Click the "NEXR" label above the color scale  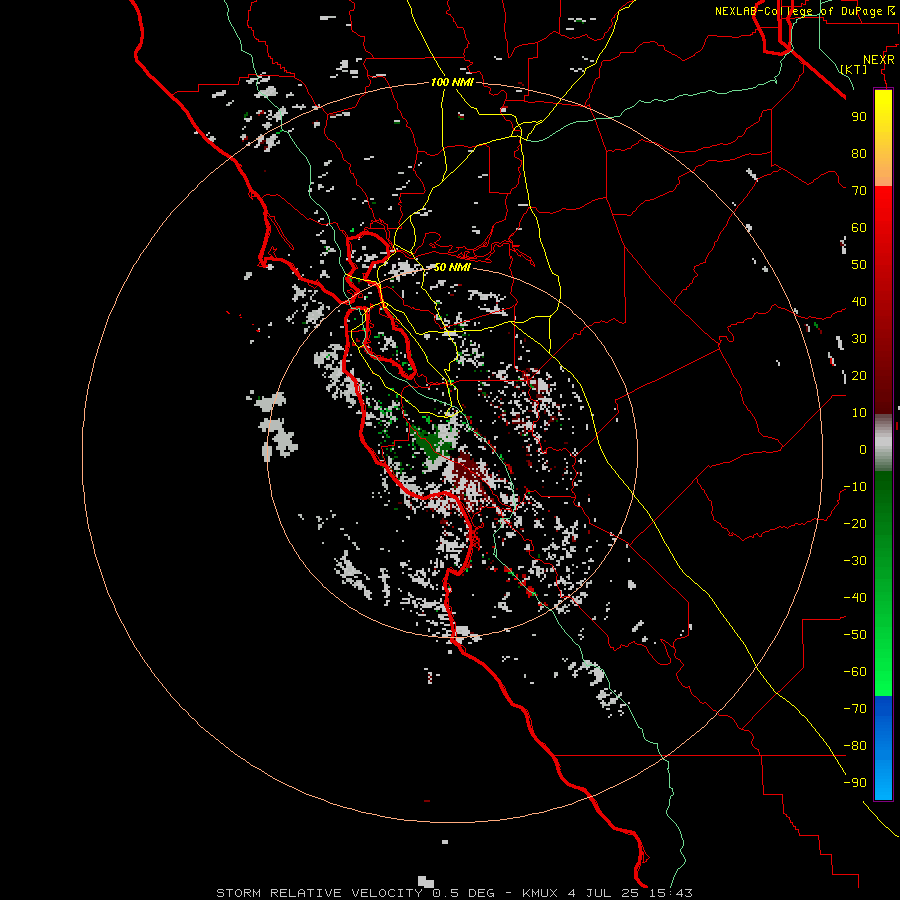879,60
